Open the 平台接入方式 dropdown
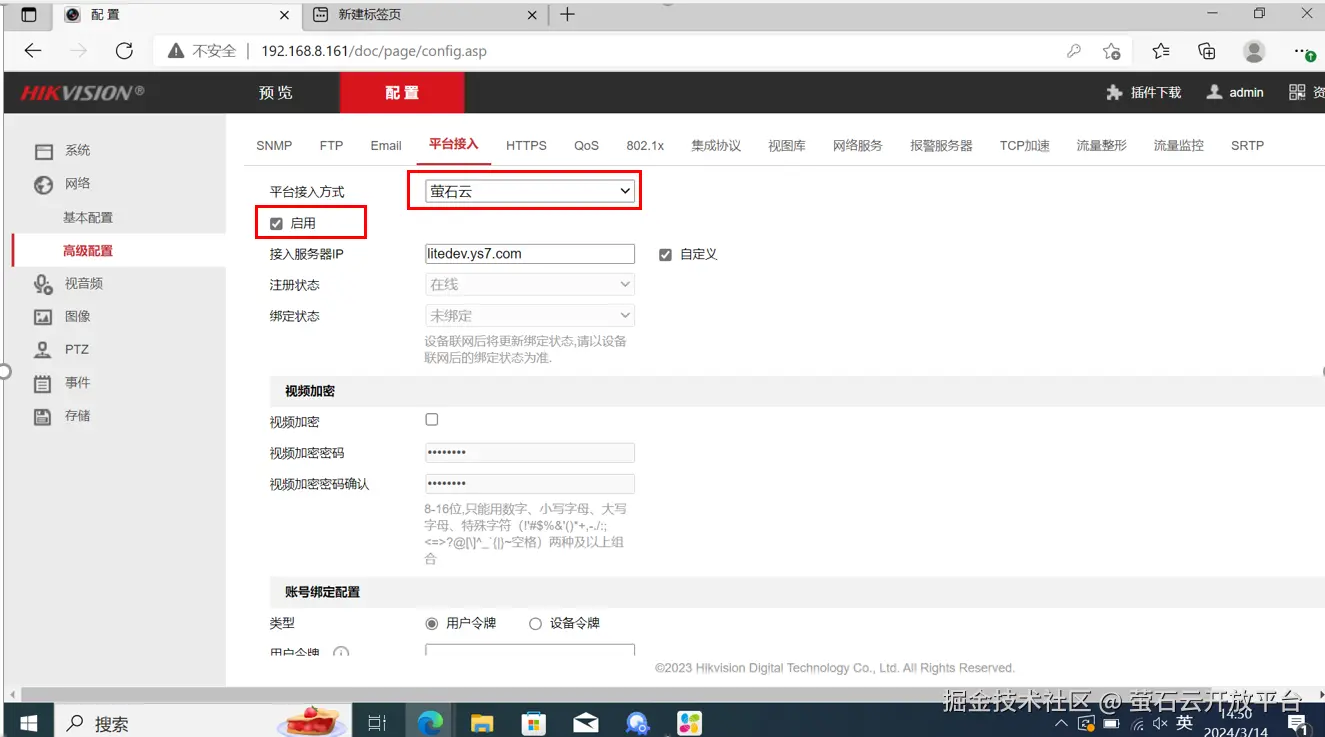This screenshot has width=1325, height=737. pyautogui.click(x=530, y=191)
